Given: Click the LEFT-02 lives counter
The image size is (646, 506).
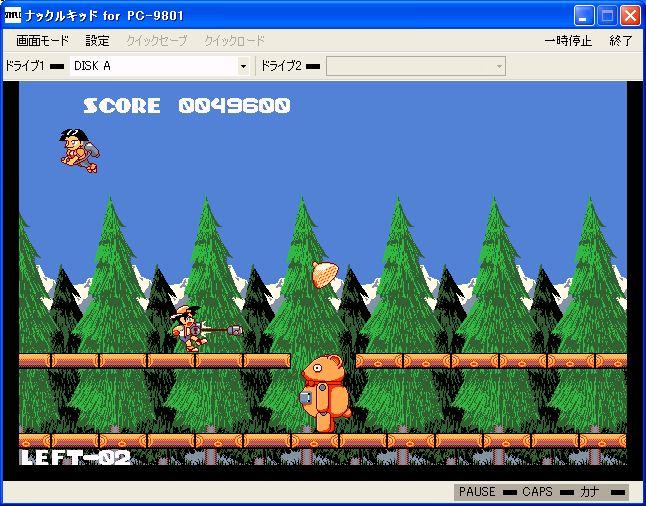Looking at the screenshot, I should [75, 457].
